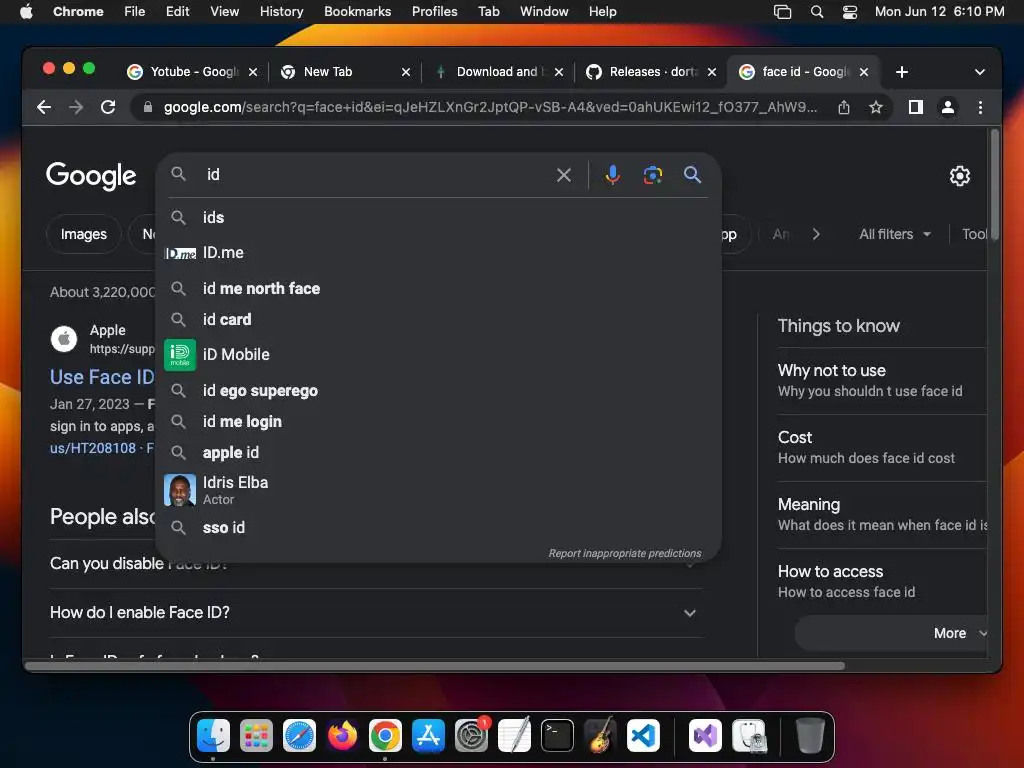Click Report inappropriate predictions
This screenshot has height=768, width=1024.
pos(625,553)
